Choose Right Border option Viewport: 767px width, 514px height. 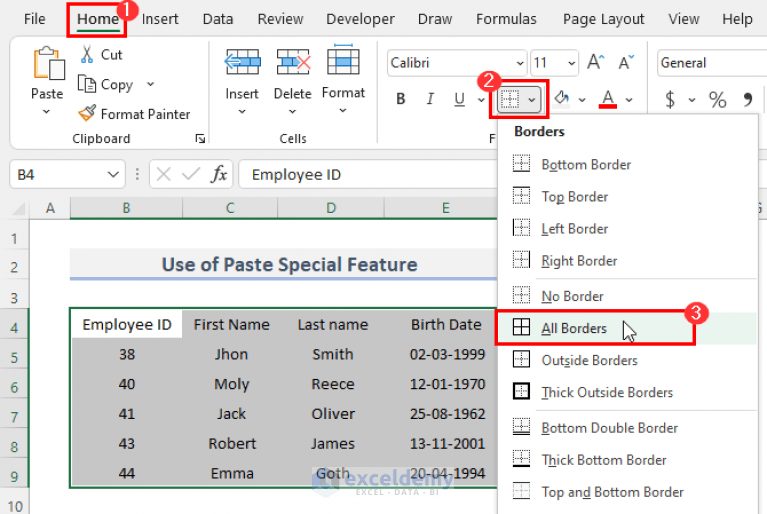pos(628,261)
